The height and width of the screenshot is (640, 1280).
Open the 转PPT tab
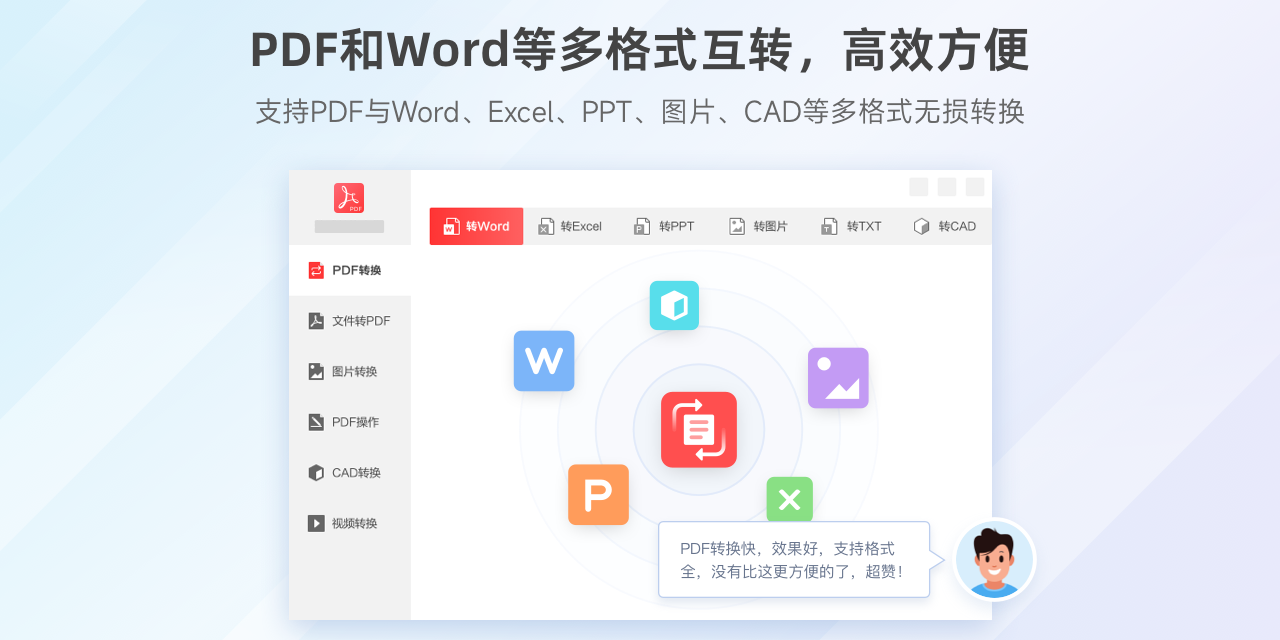(664, 226)
